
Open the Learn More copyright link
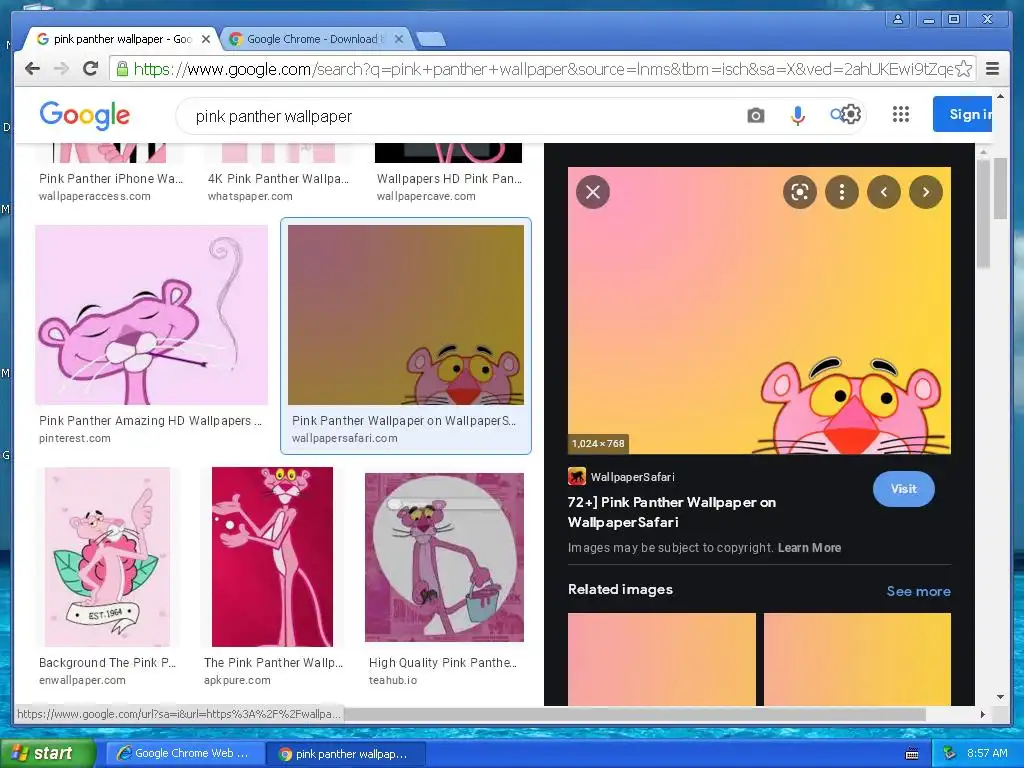pos(809,548)
